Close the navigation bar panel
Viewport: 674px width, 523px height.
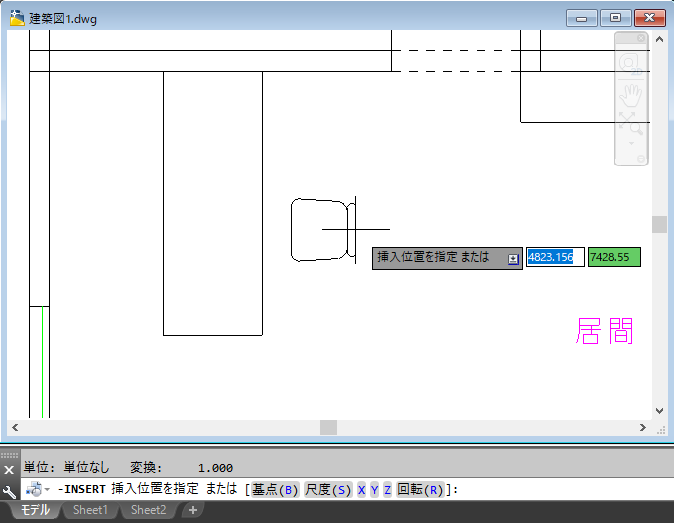(641, 38)
